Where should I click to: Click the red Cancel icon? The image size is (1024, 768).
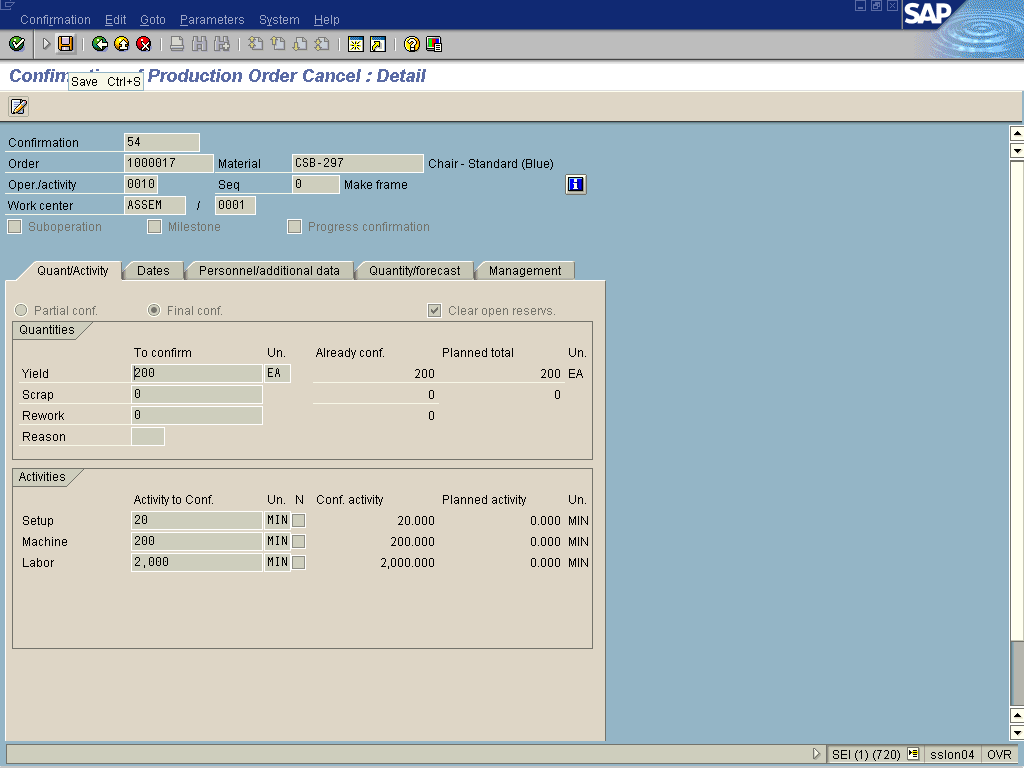click(144, 44)
